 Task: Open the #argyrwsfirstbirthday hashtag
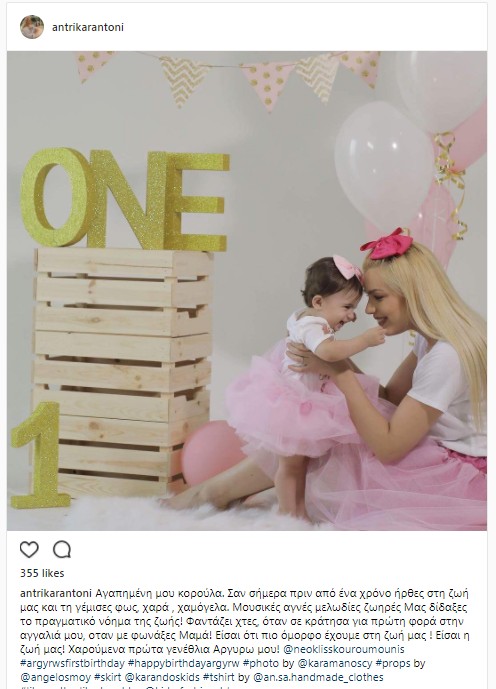coord(72,663)
